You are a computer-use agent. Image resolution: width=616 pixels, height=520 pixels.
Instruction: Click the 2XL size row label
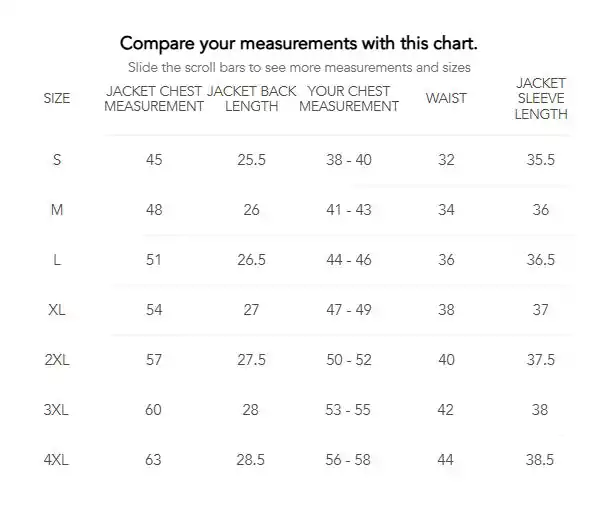pyautogui.click(x=57, y=360)
